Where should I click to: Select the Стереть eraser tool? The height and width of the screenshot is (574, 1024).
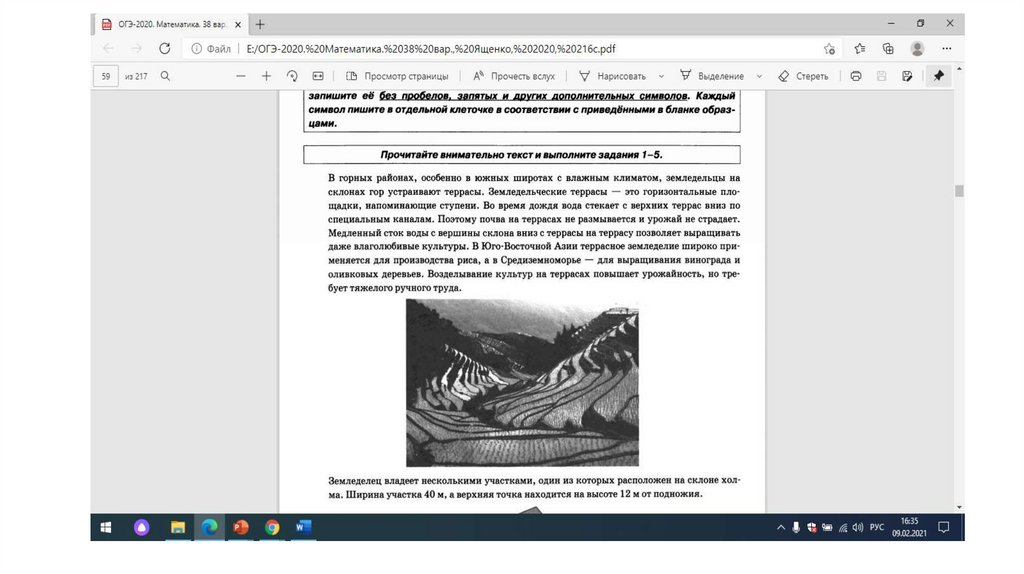point(803,76)
